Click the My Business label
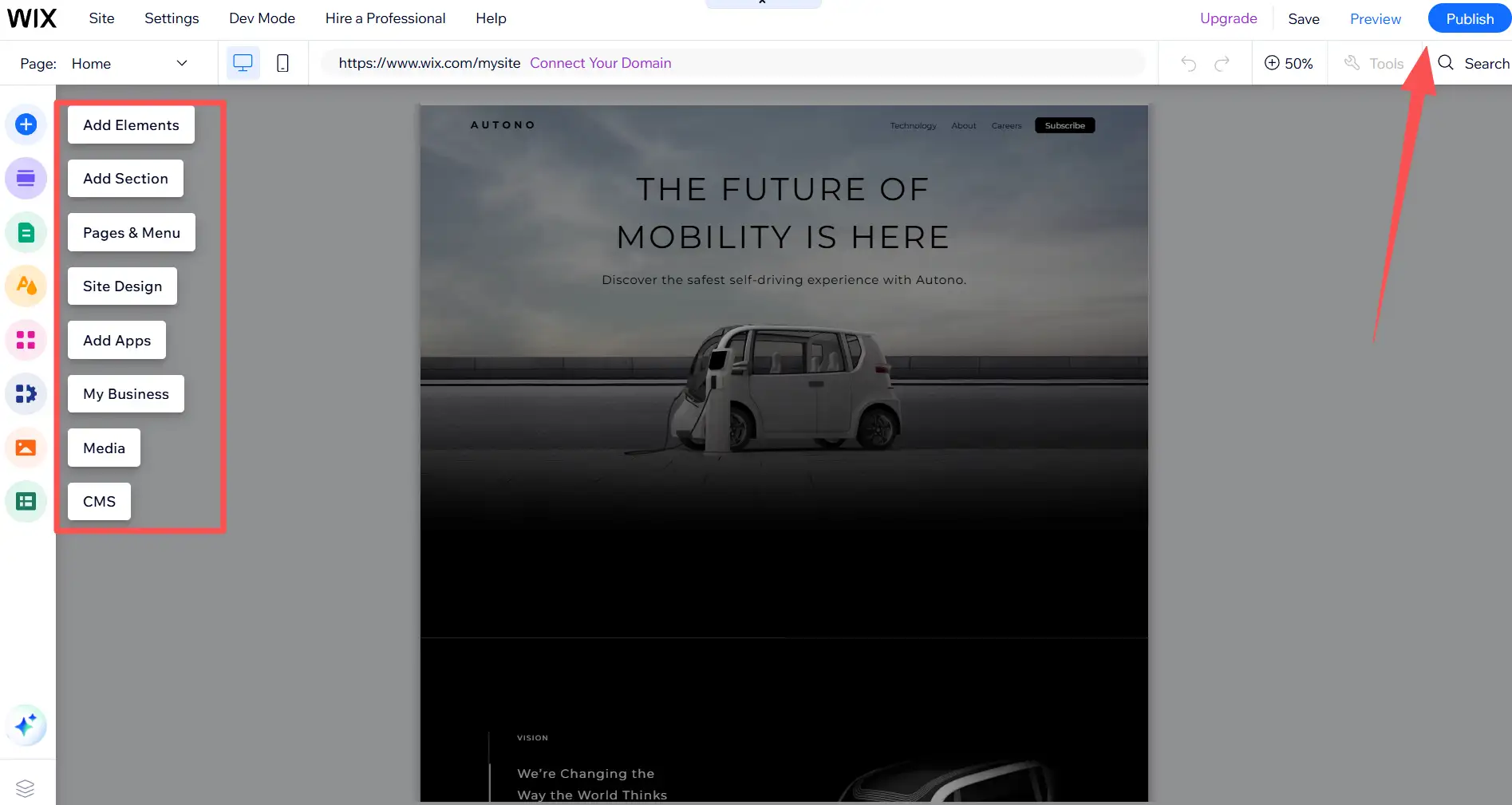The height and width of the screenshot is (805, 1512). click(126, 393)
